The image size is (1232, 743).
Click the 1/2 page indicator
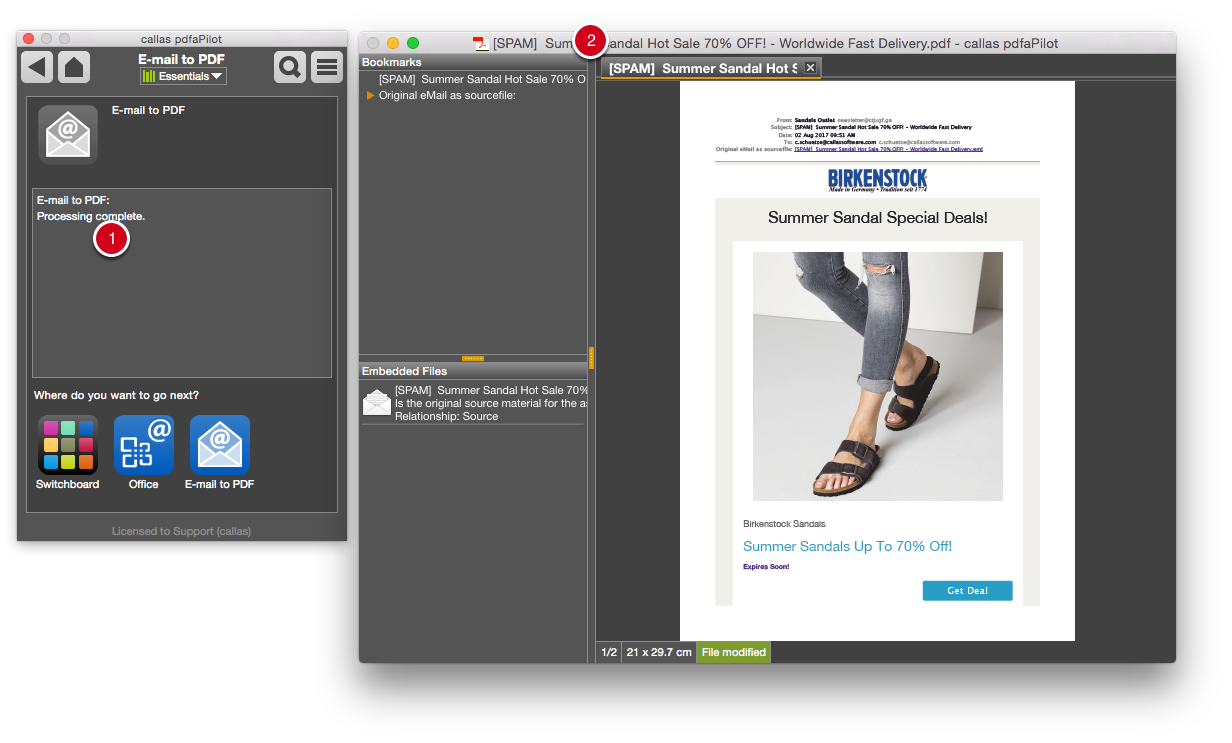(608, 652)
